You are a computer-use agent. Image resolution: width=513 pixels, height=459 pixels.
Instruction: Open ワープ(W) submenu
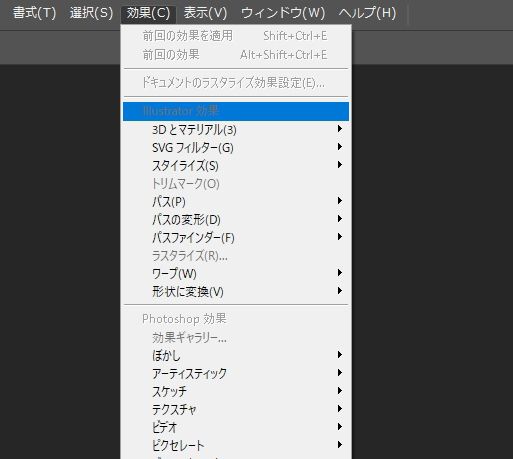coord(236,274)
